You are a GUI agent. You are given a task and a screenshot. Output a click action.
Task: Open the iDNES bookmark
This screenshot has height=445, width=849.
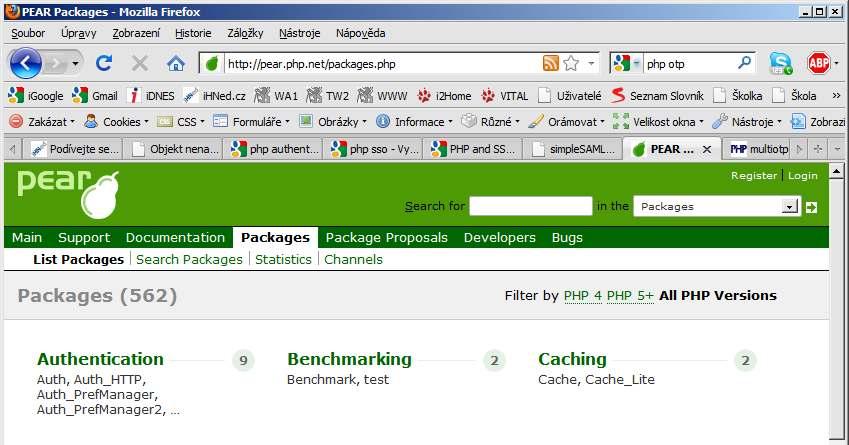point(151,96)
